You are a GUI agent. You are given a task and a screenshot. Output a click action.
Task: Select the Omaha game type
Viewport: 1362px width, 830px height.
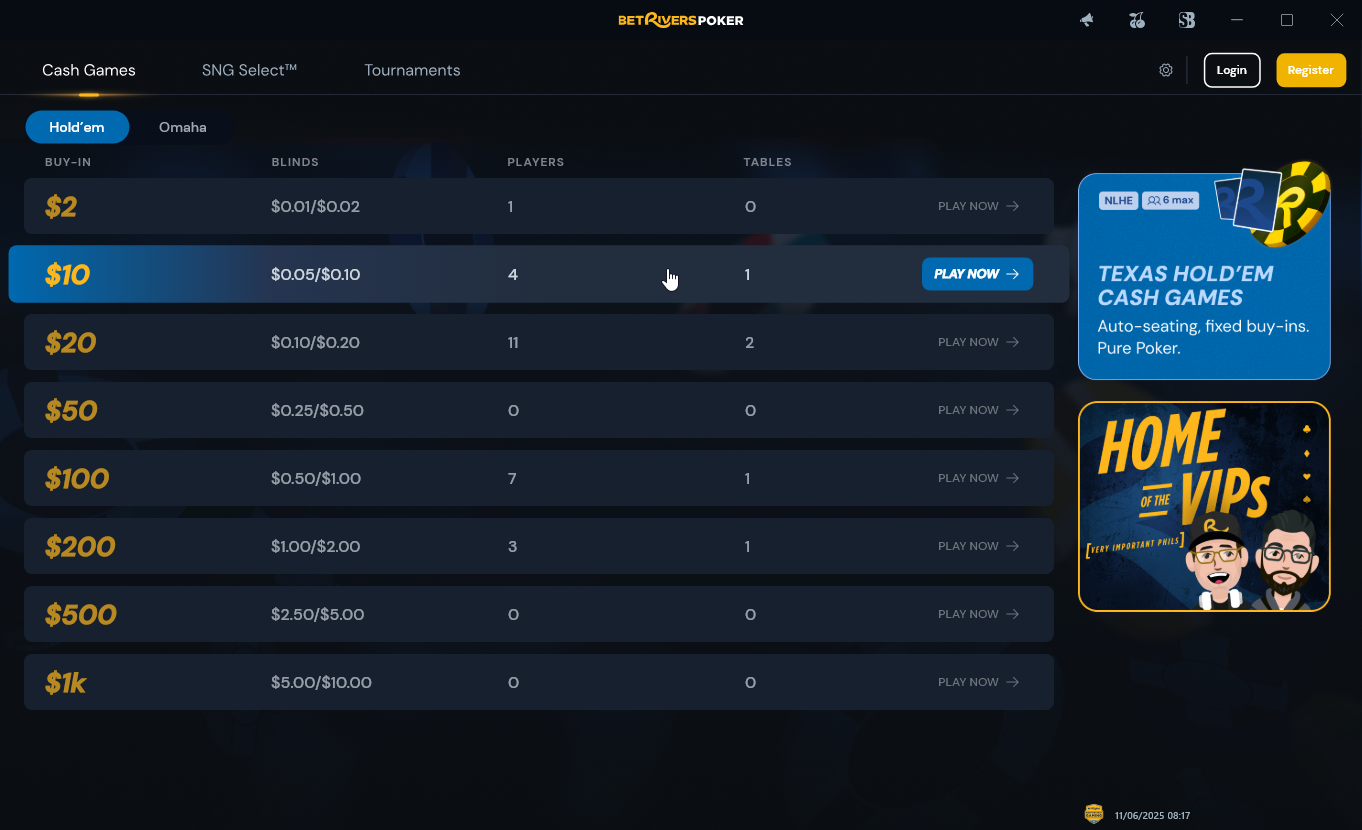coord(183,127)
